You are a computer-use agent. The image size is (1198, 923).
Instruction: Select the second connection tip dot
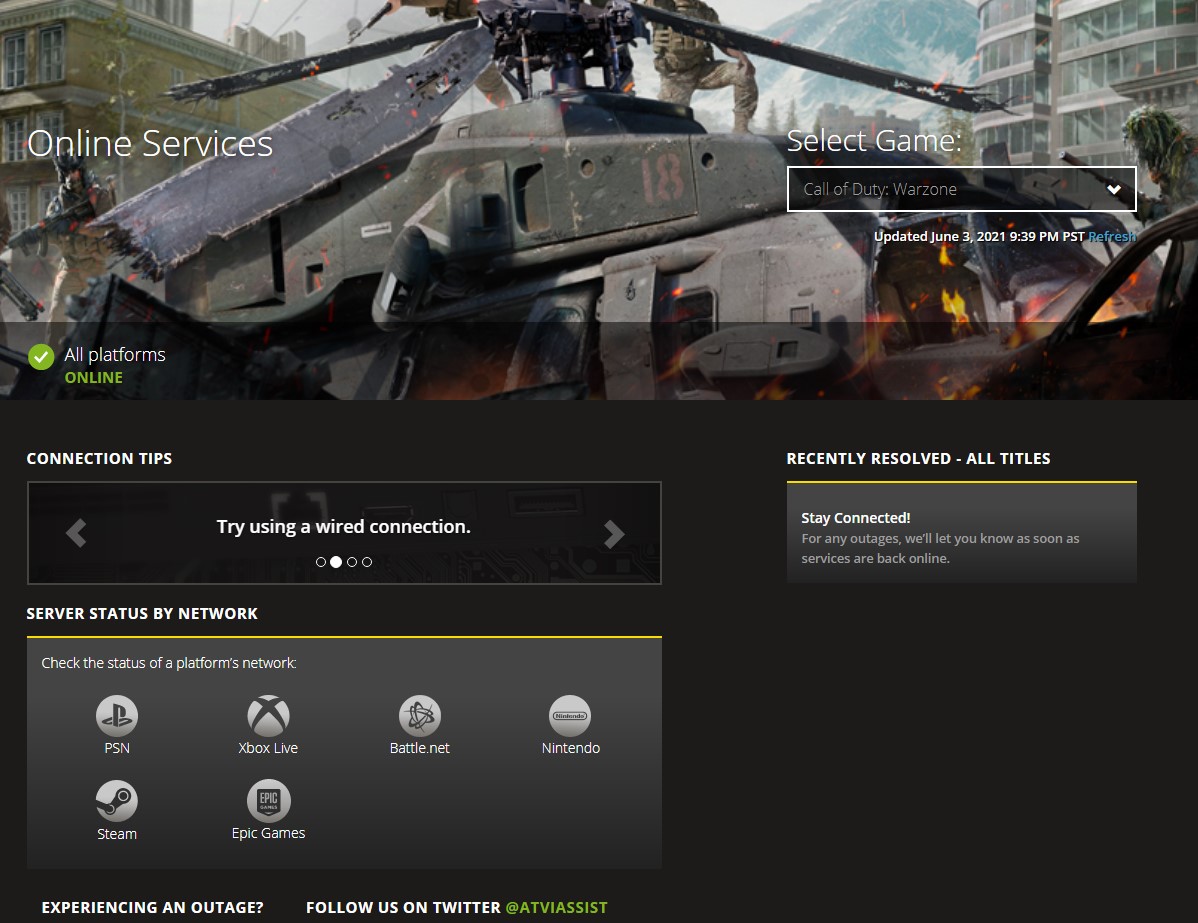point(335,562)
